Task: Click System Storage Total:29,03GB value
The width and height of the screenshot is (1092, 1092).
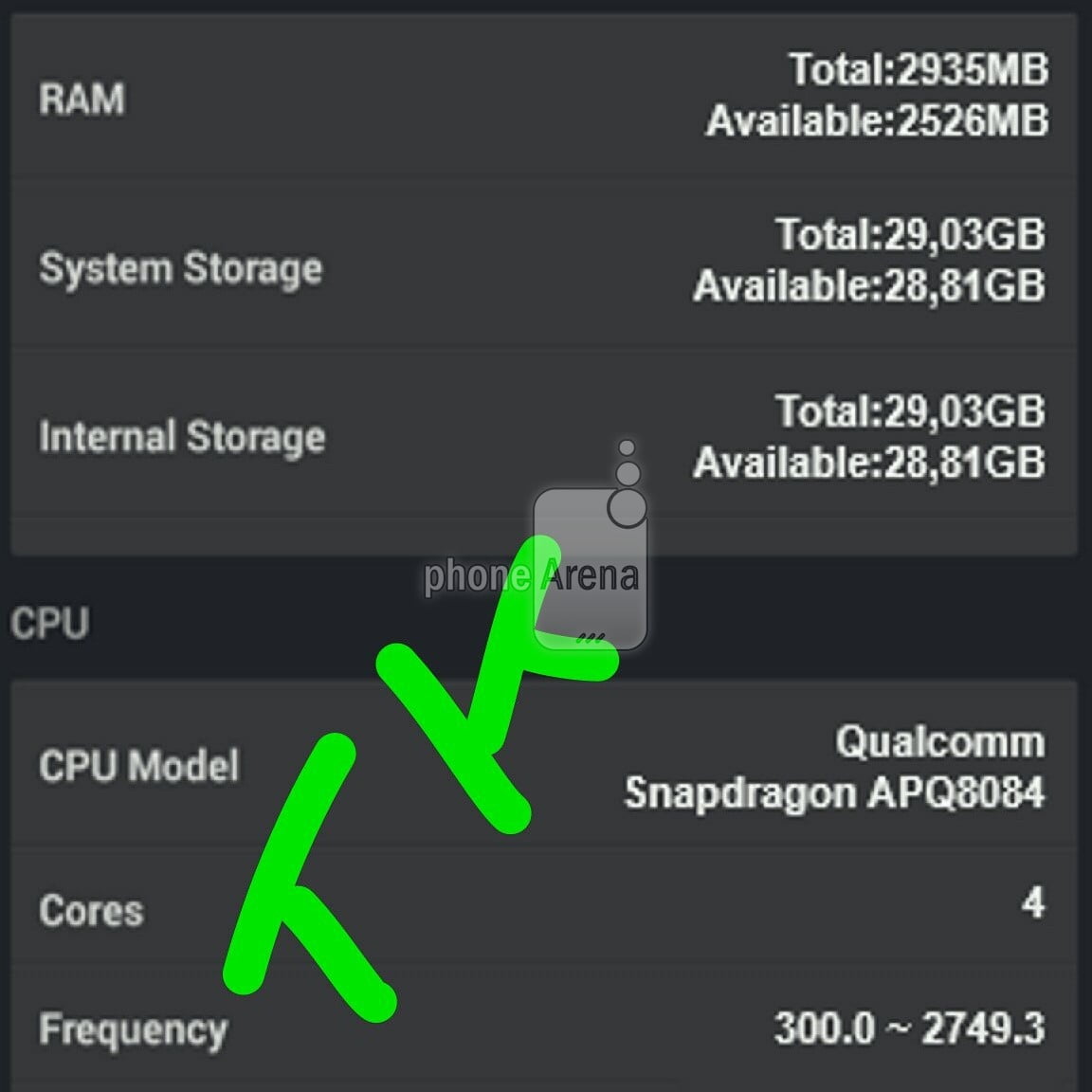Action: pyautogui.click(x=910, y=234)
